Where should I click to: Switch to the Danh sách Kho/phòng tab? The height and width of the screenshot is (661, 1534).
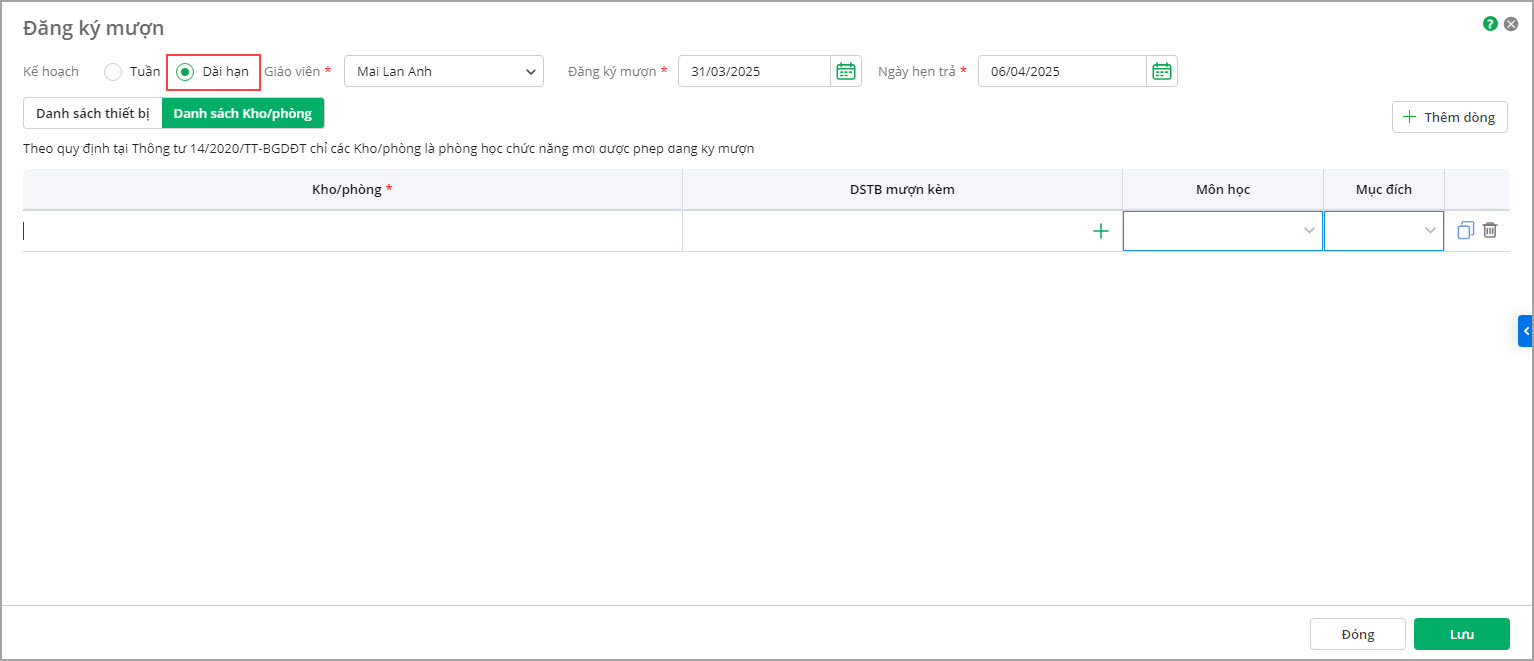pyautogui.click(x=243, y=113)
